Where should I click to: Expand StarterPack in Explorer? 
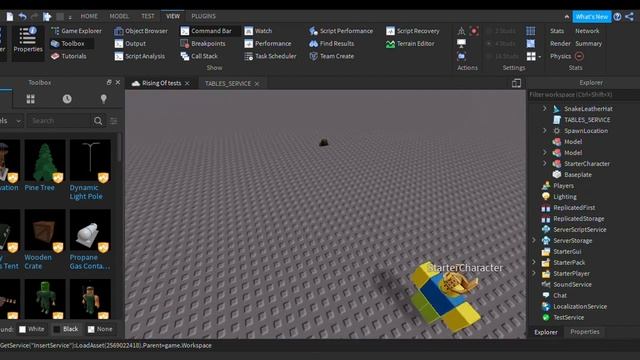pos(533,262)
